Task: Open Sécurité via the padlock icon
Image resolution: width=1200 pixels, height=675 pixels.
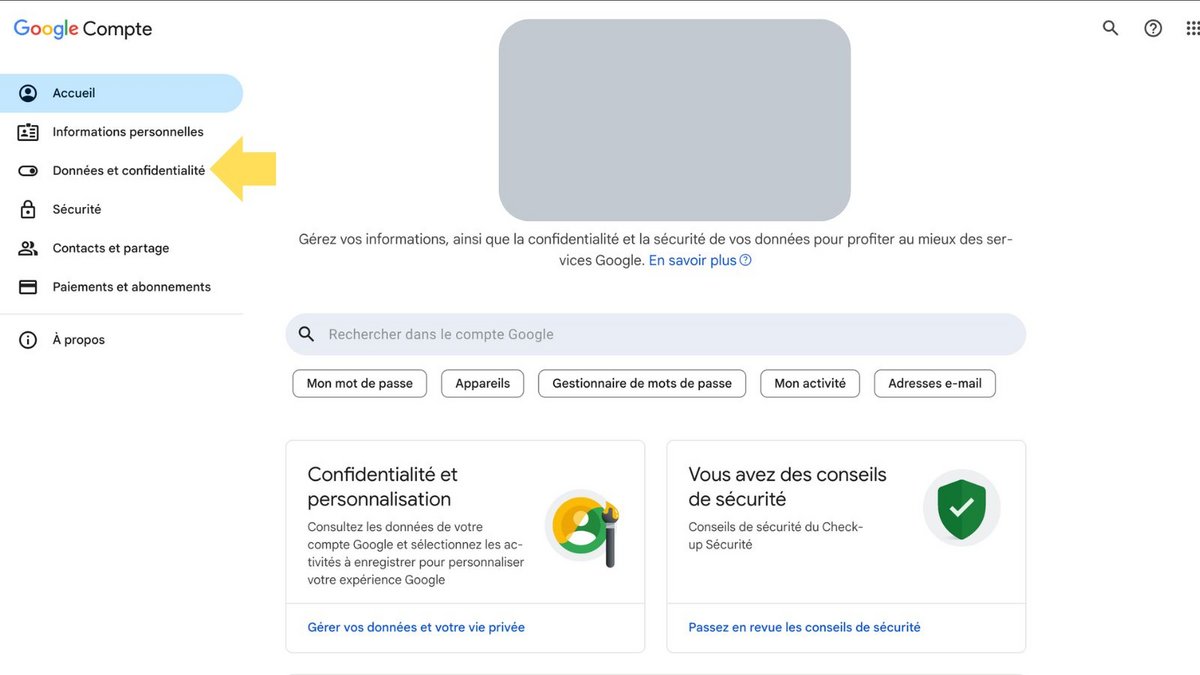Action: pos(28,209)
